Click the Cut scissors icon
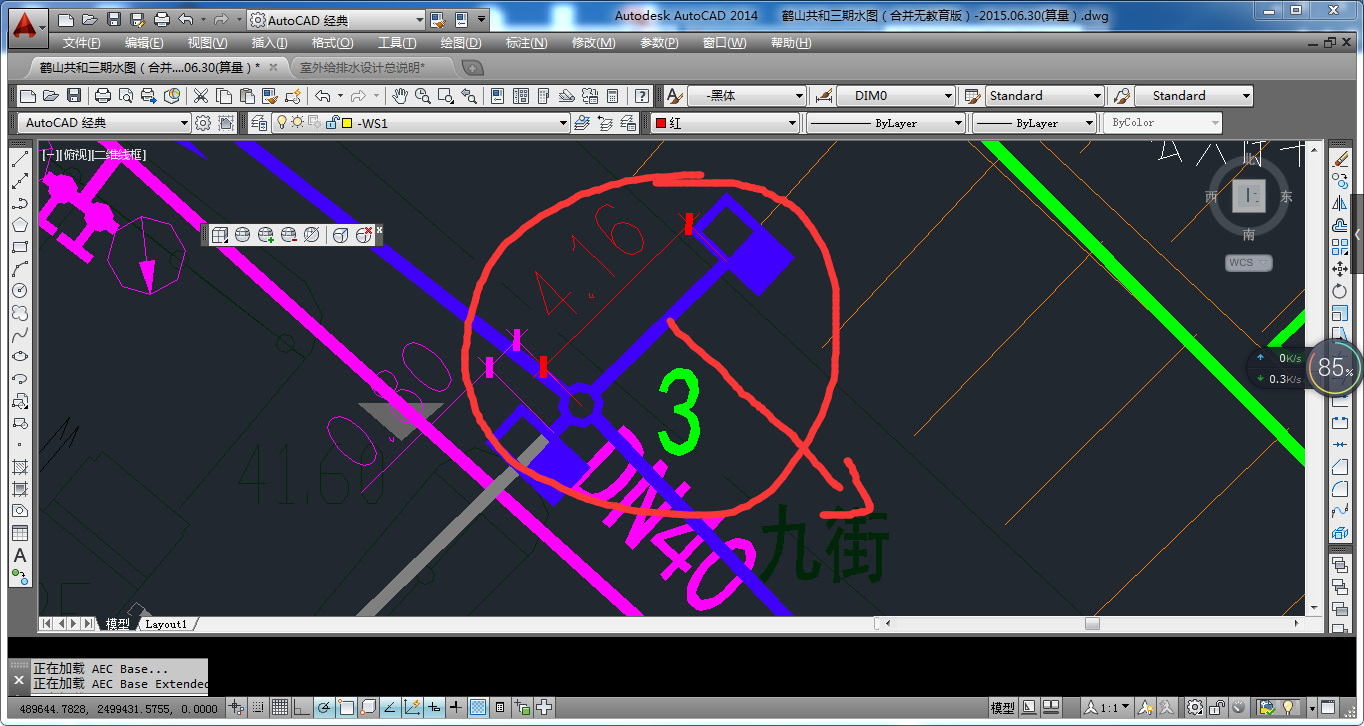The height and width of the screenshot is (726, 1364). point(201,96)
